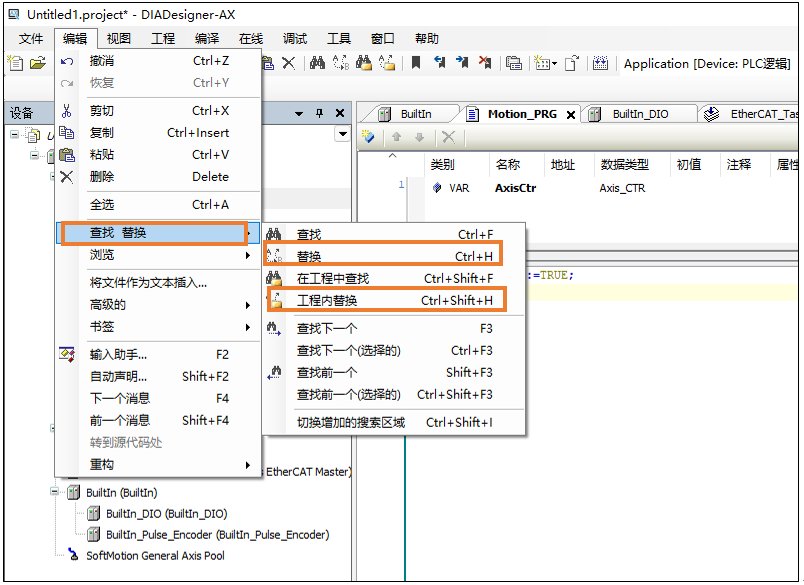Image resolution: width=804 pixels, height=585 pixels.
Task: Click the binoculars Find icon in toolbar
Action: pos(317,63)
